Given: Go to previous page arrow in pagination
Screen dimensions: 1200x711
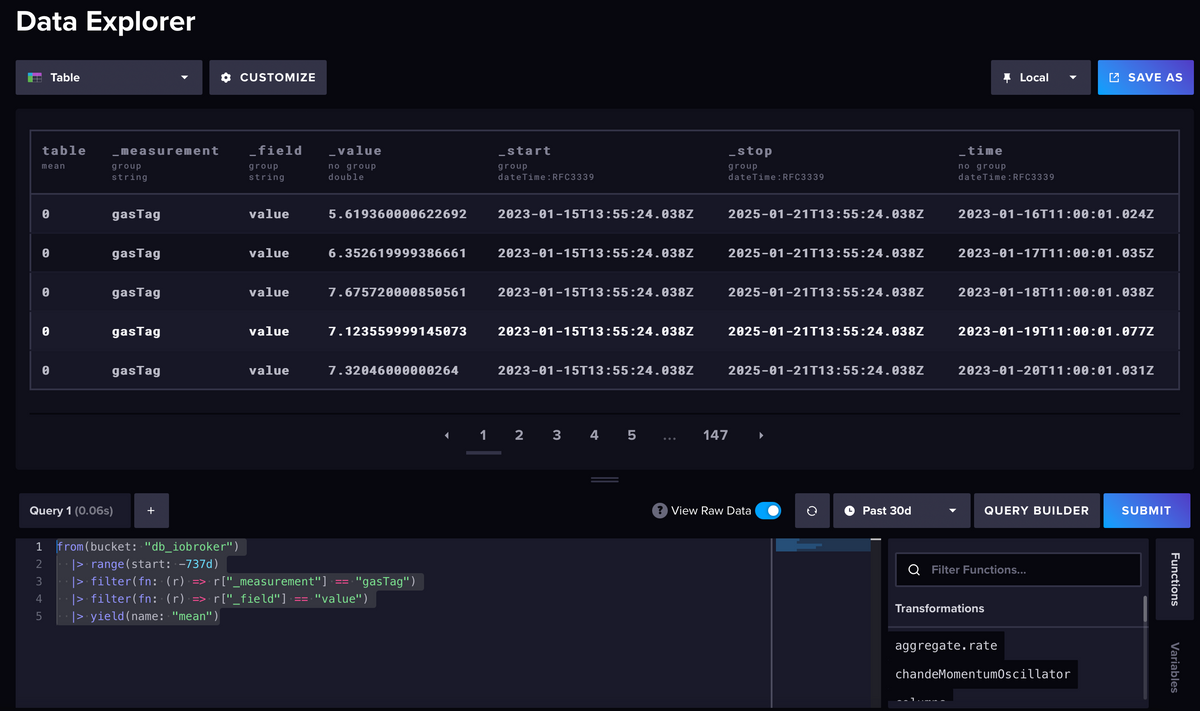Looking at the screenshot, I should coord(447,436).
